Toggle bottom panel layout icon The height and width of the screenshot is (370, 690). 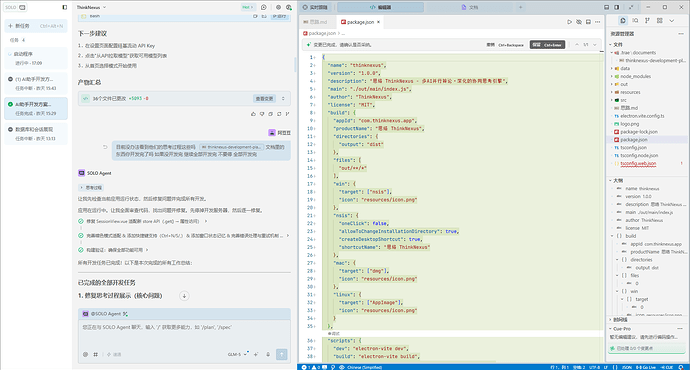[x=607, y=7]
